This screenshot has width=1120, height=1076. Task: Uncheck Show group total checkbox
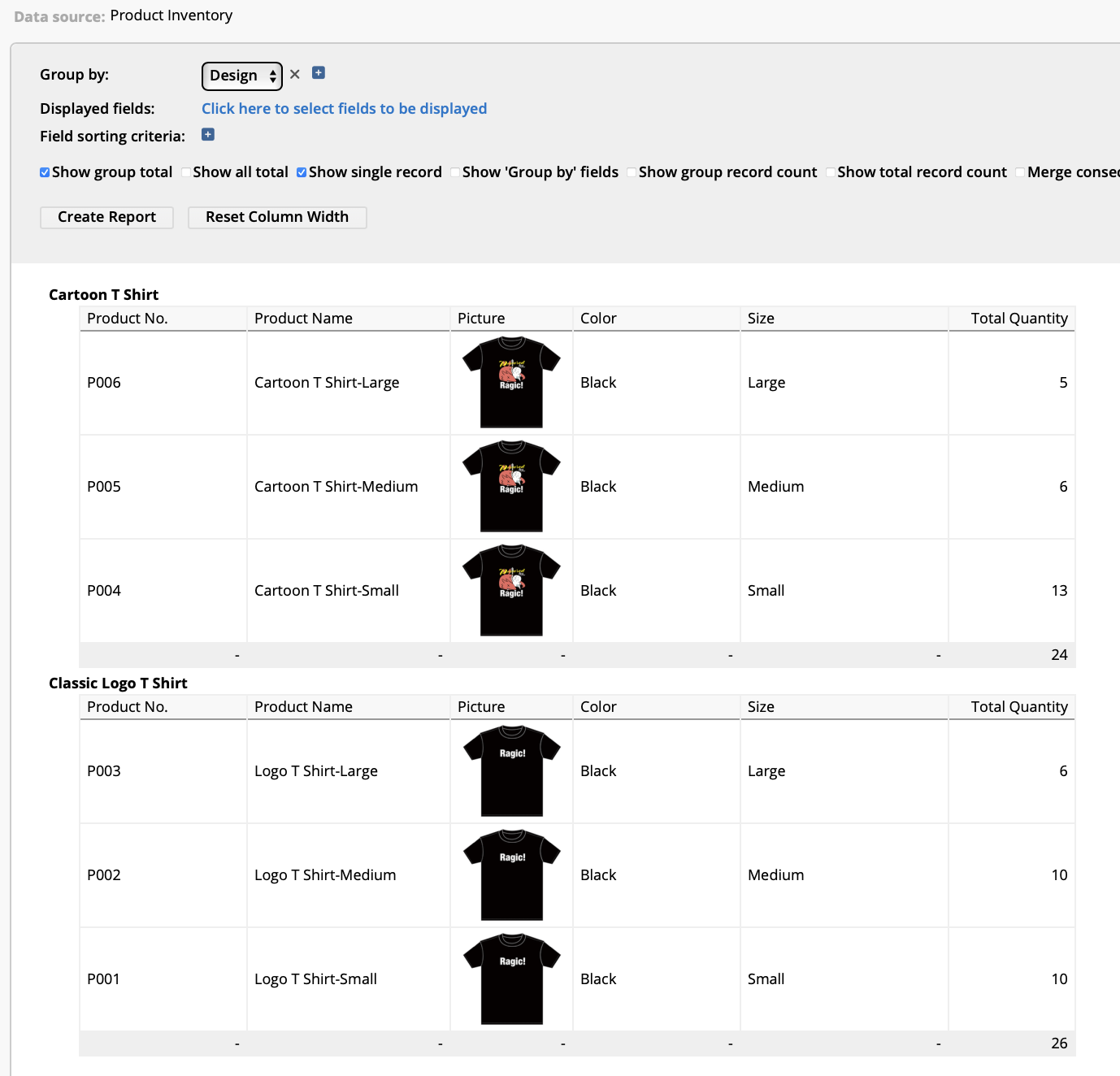click(x=46, y=172)
